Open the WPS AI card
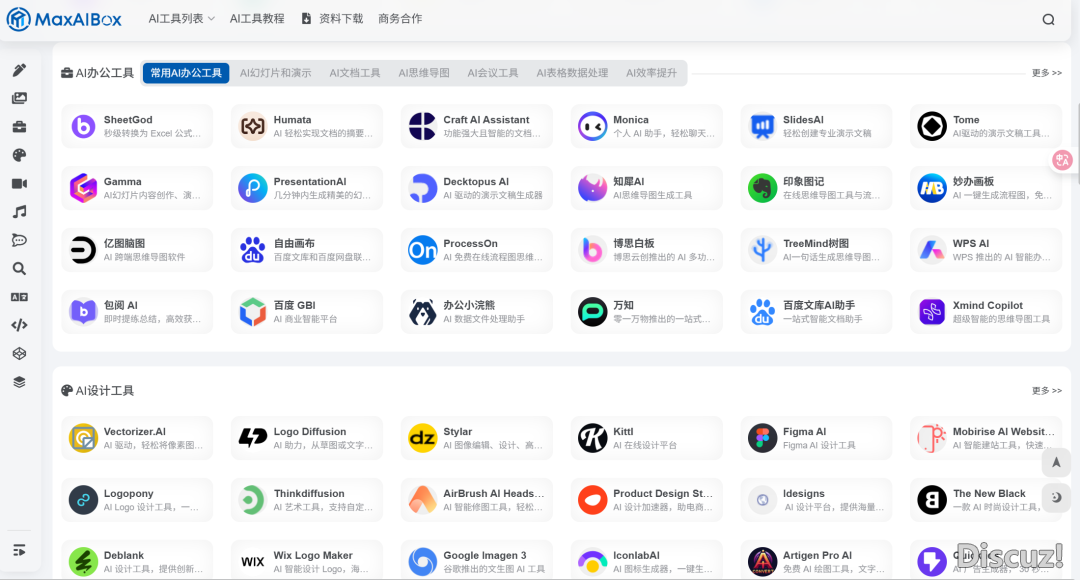 click(x=986, y=250)
